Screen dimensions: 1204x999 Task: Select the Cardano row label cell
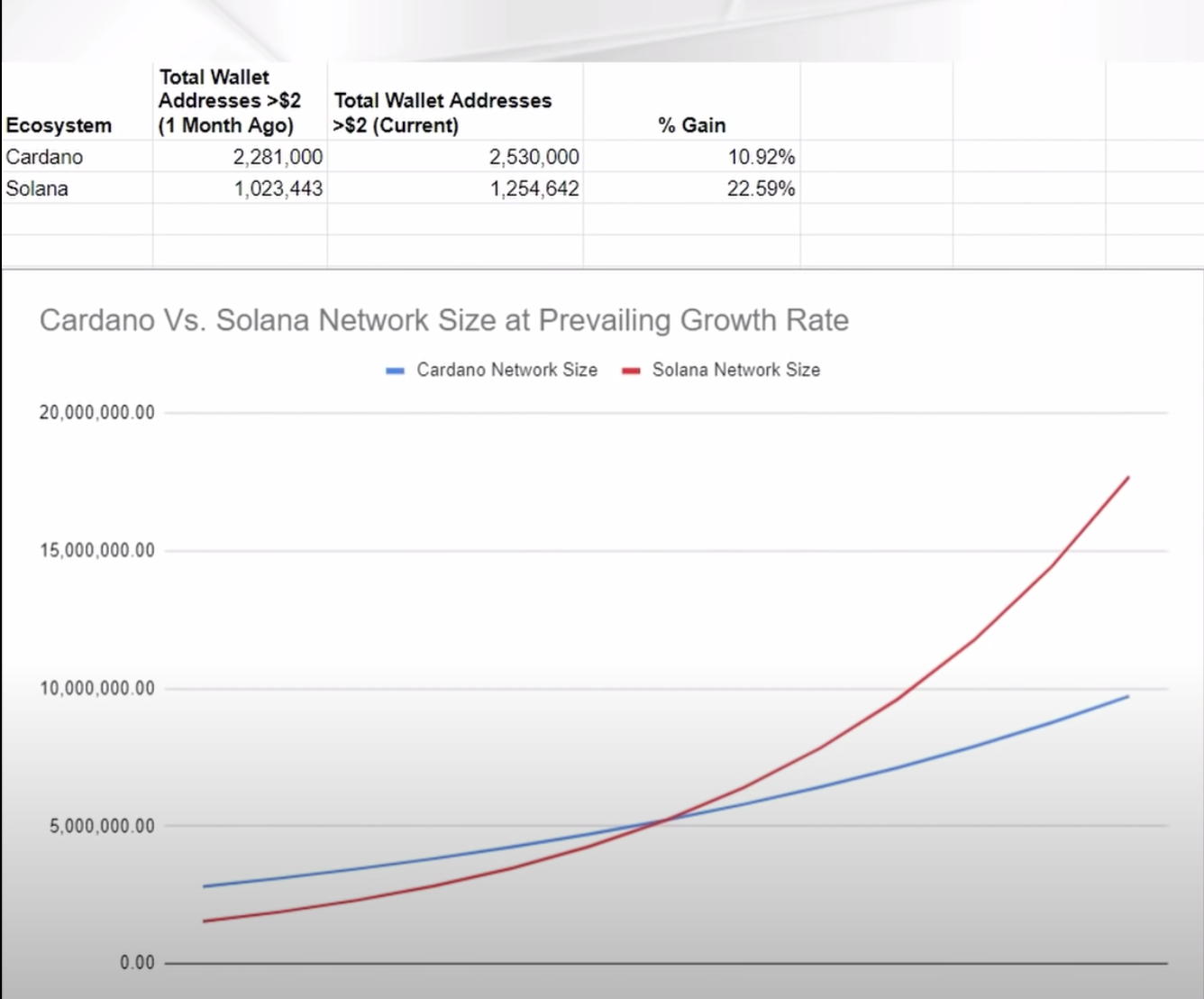pos(77,156)
